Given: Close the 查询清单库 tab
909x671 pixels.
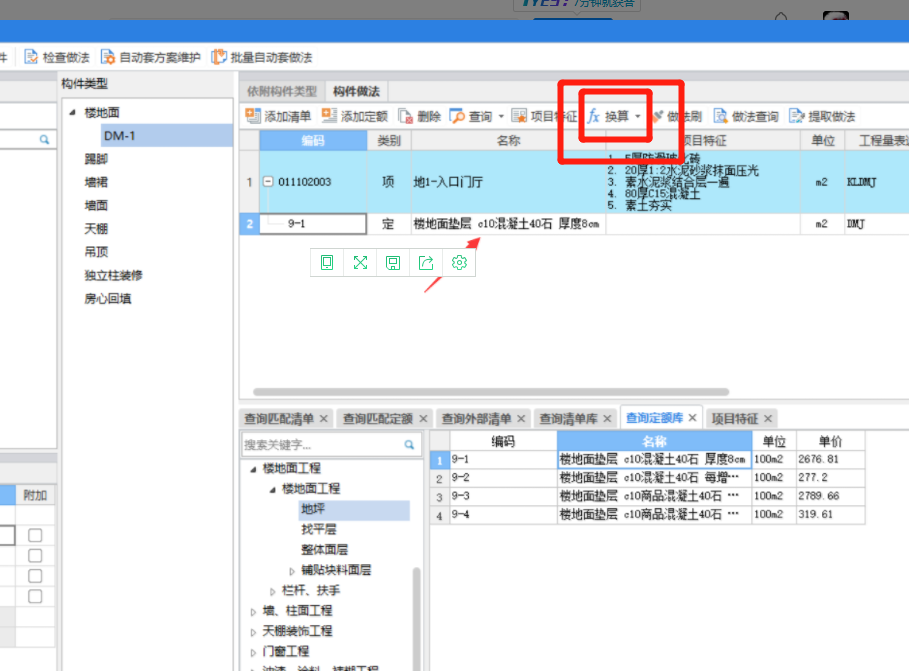Looking at the screenshot, I should coord(608,418).
